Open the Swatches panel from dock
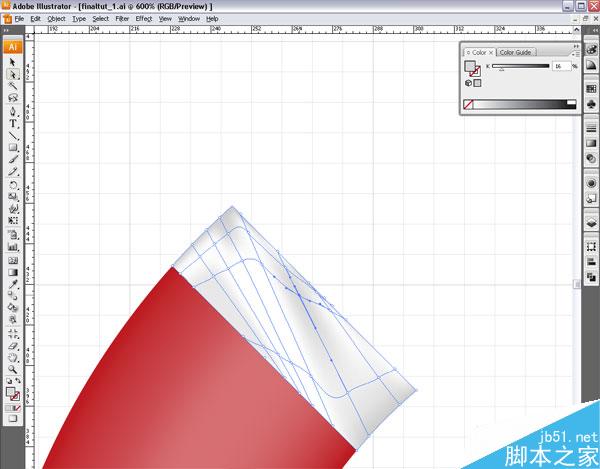 [591, 89]
